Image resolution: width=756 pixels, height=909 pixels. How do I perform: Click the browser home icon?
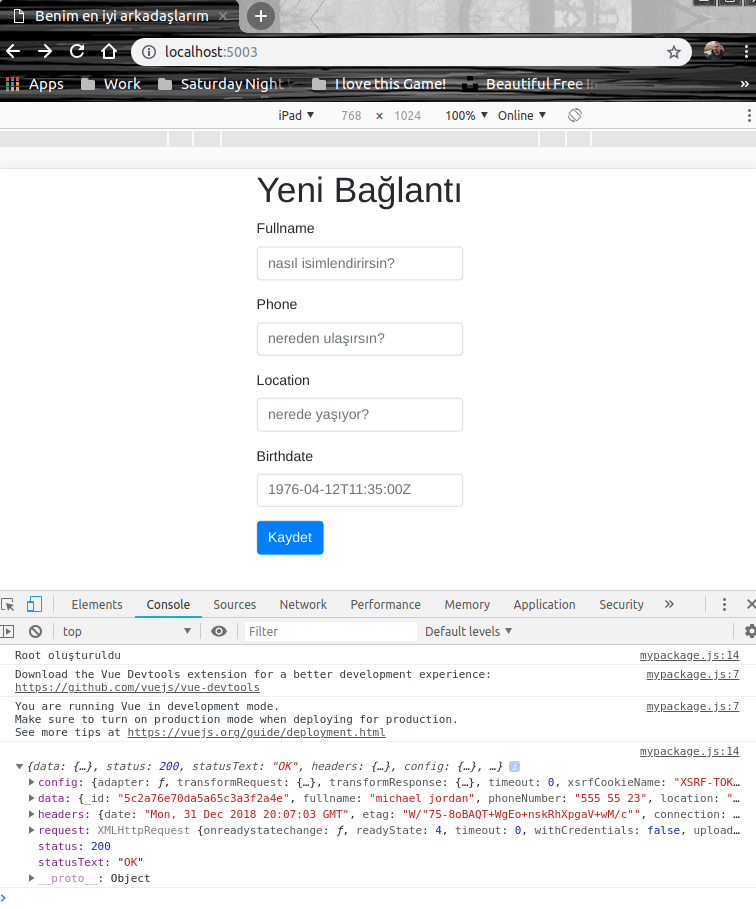pos(109,51)
